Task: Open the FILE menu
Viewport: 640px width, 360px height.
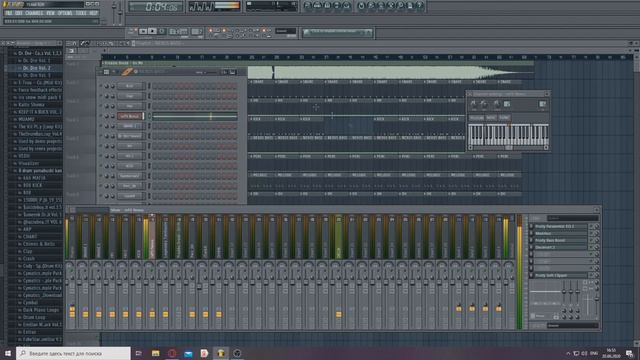Action: pyautogui.click(x=9, y=13)
